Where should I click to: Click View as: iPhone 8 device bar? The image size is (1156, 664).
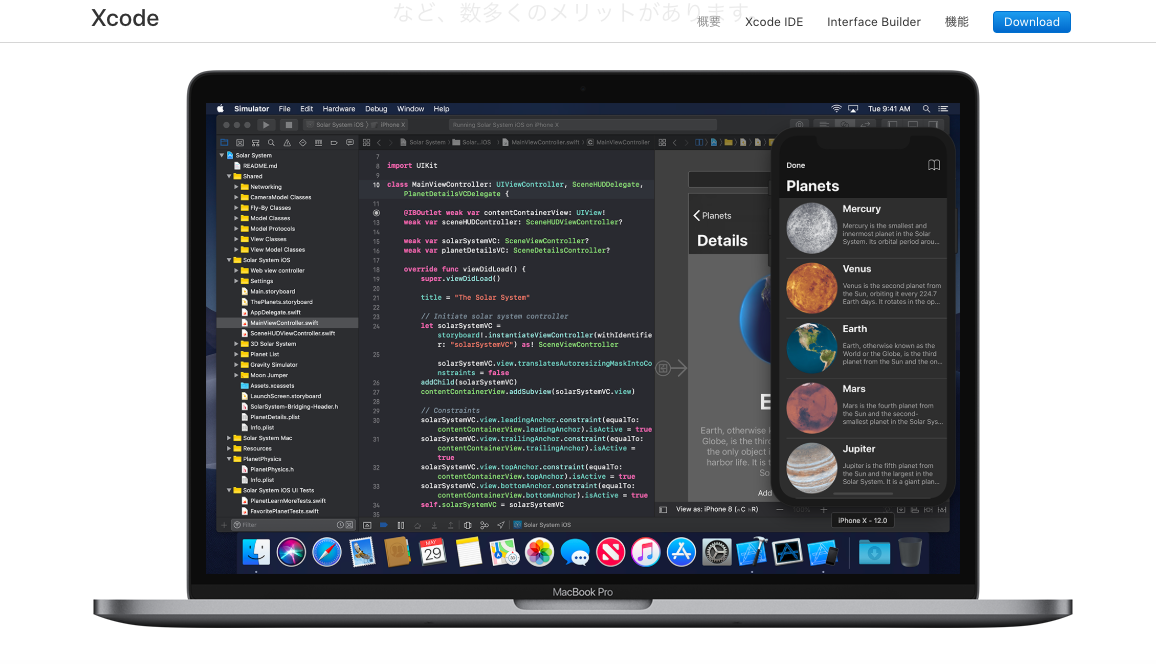click(x=717, y=509)
